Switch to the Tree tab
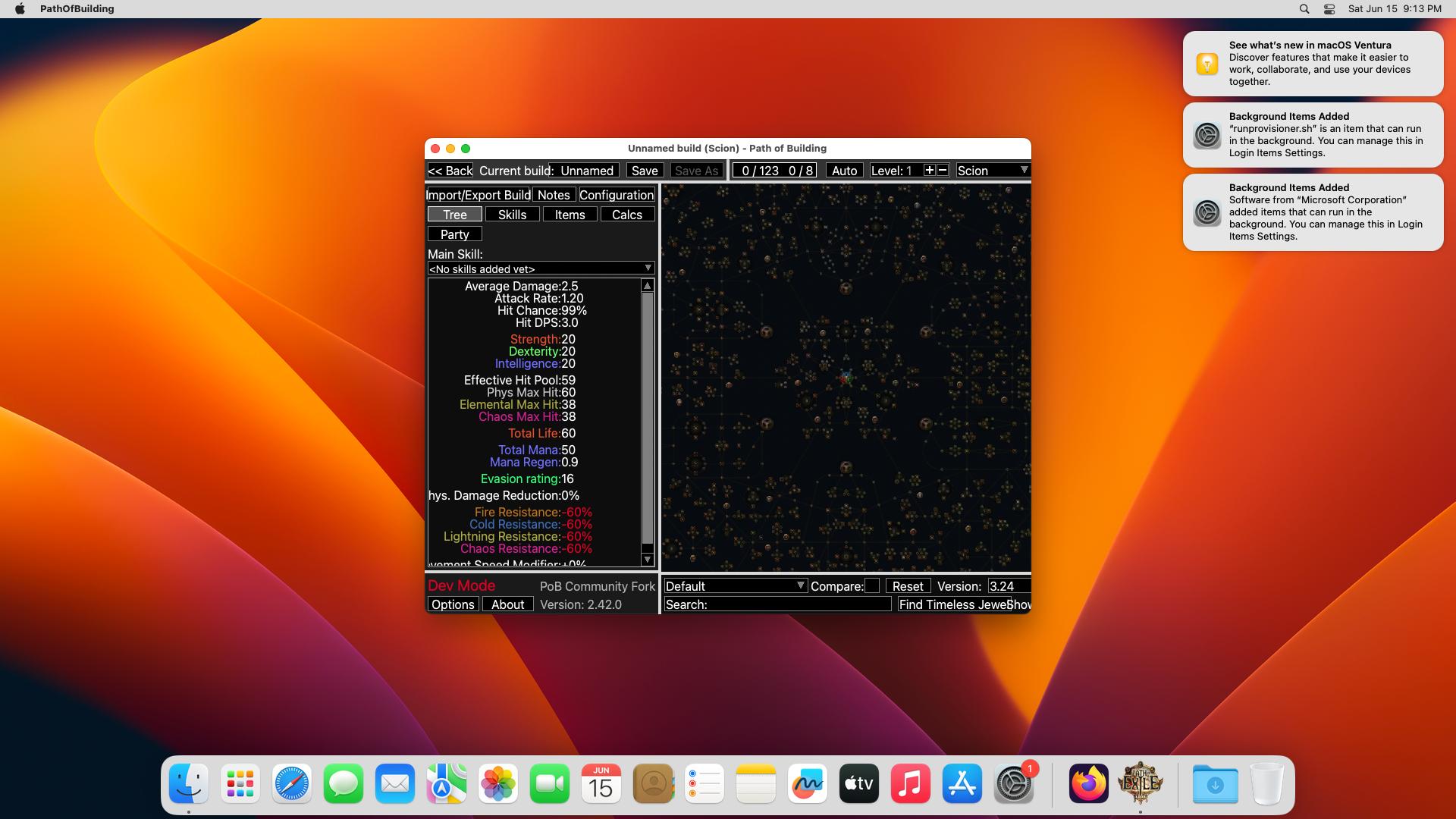 pos(455,215)
